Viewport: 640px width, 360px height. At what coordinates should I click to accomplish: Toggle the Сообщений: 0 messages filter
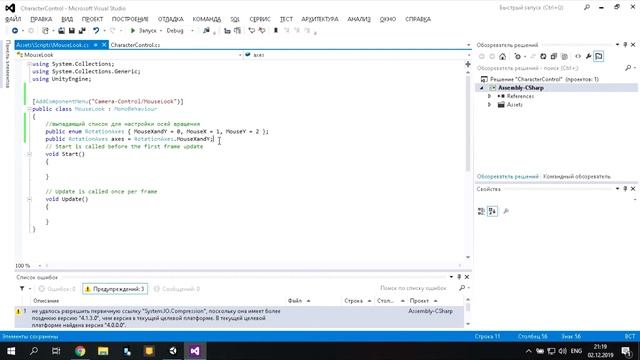177,289
